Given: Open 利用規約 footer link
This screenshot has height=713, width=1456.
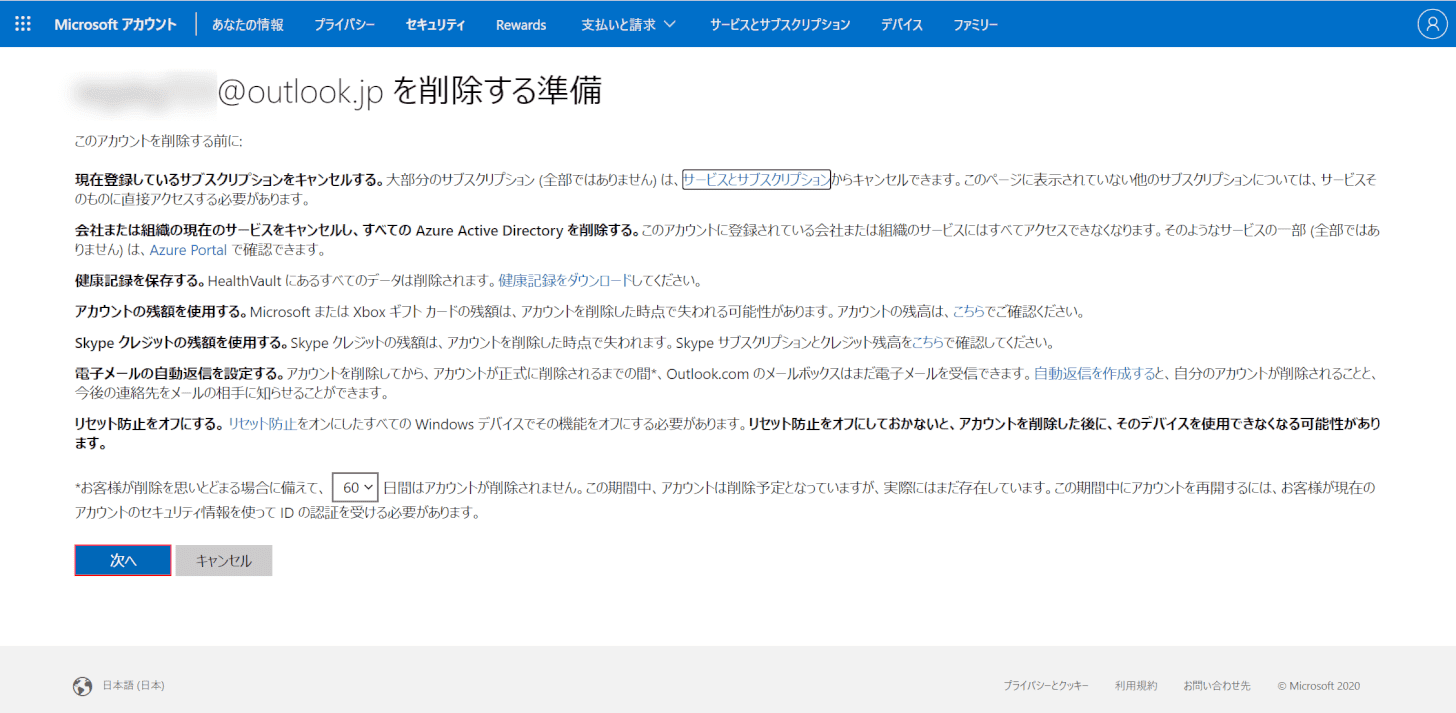Looking at the screenshot, I should coord(1136,686).
